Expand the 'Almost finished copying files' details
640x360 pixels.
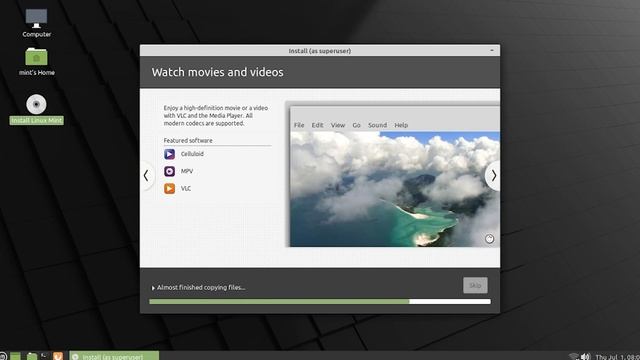tap(153, 288)
